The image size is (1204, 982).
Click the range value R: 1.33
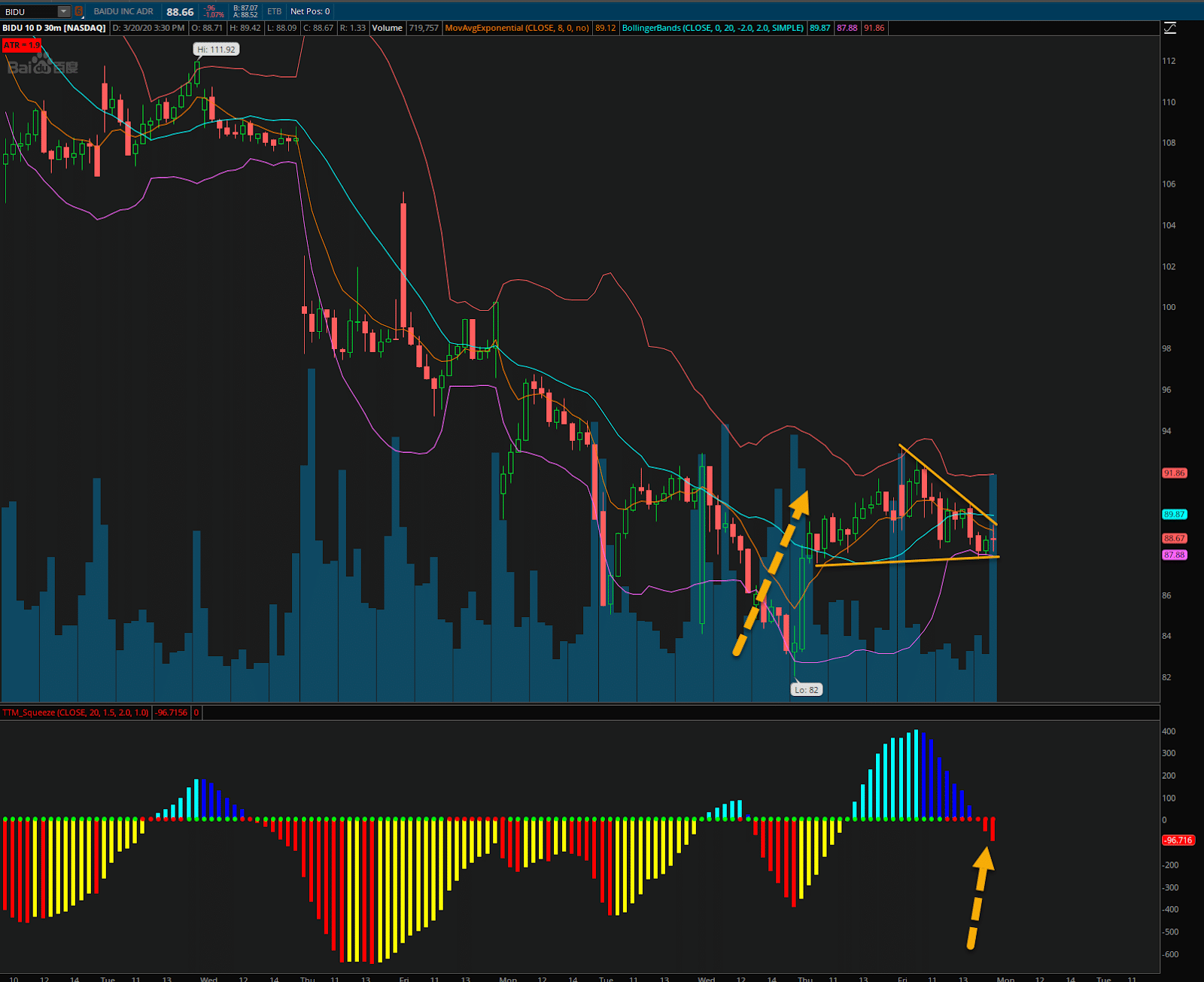point(353,28)
